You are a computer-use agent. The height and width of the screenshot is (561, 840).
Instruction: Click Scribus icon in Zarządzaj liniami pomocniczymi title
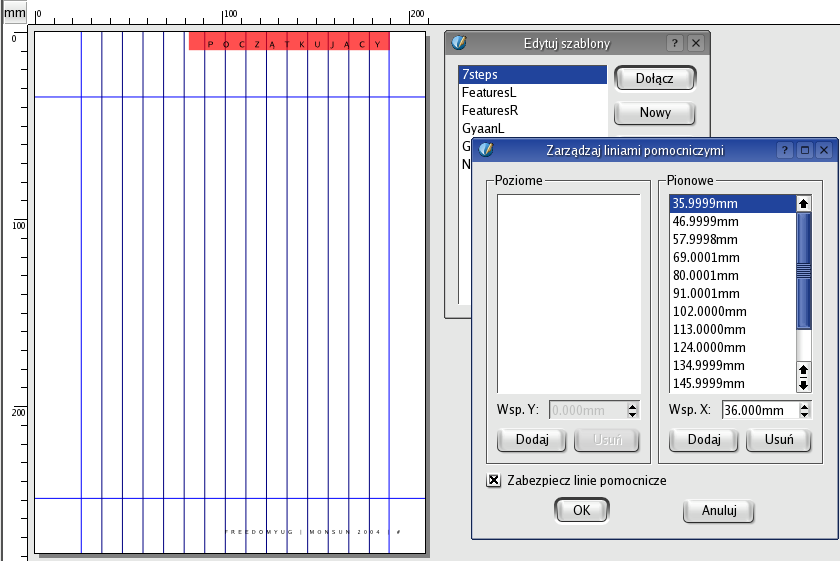(x=487, y=150)
